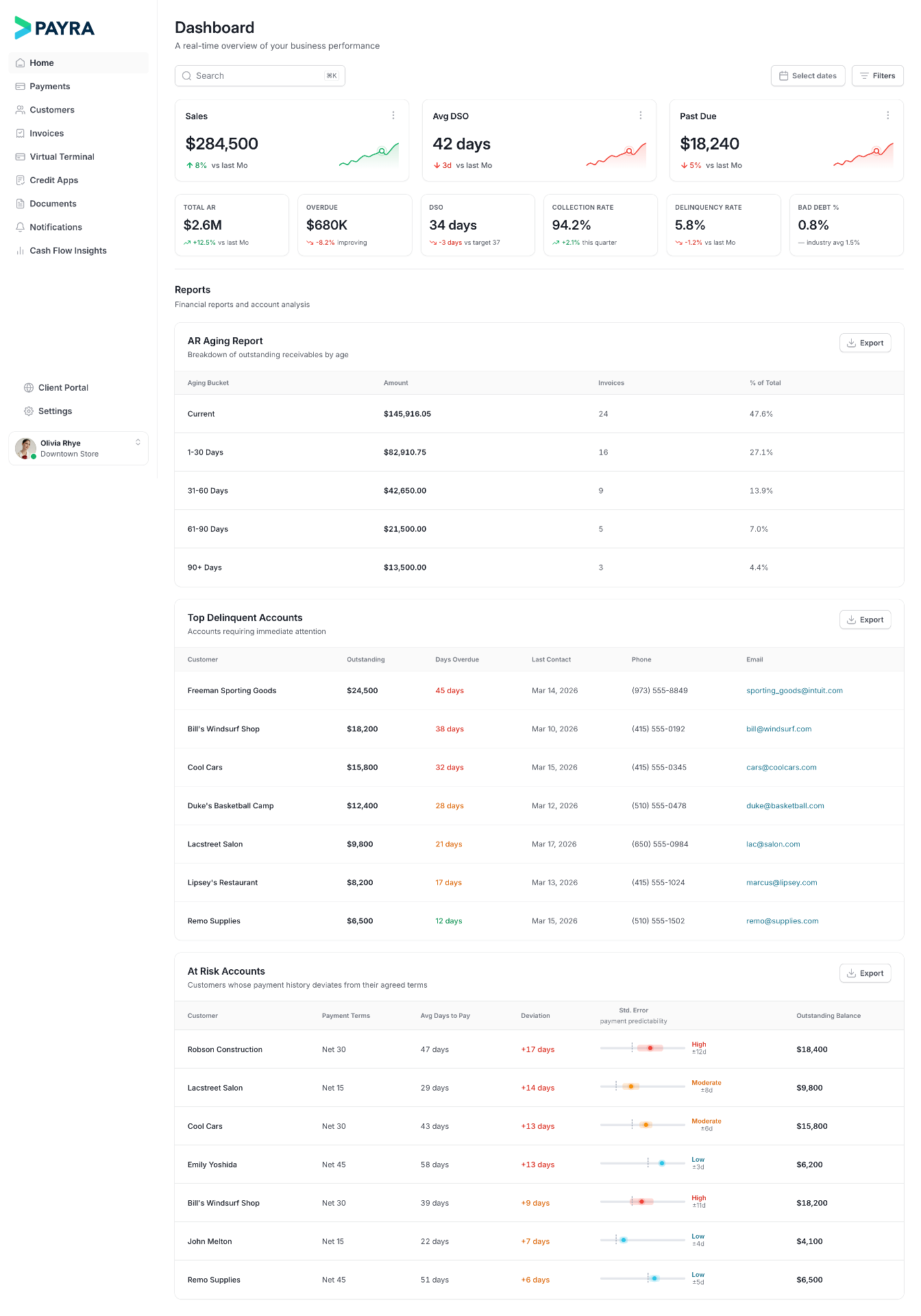Click Olivia Rhye's avatar photo

26,448
